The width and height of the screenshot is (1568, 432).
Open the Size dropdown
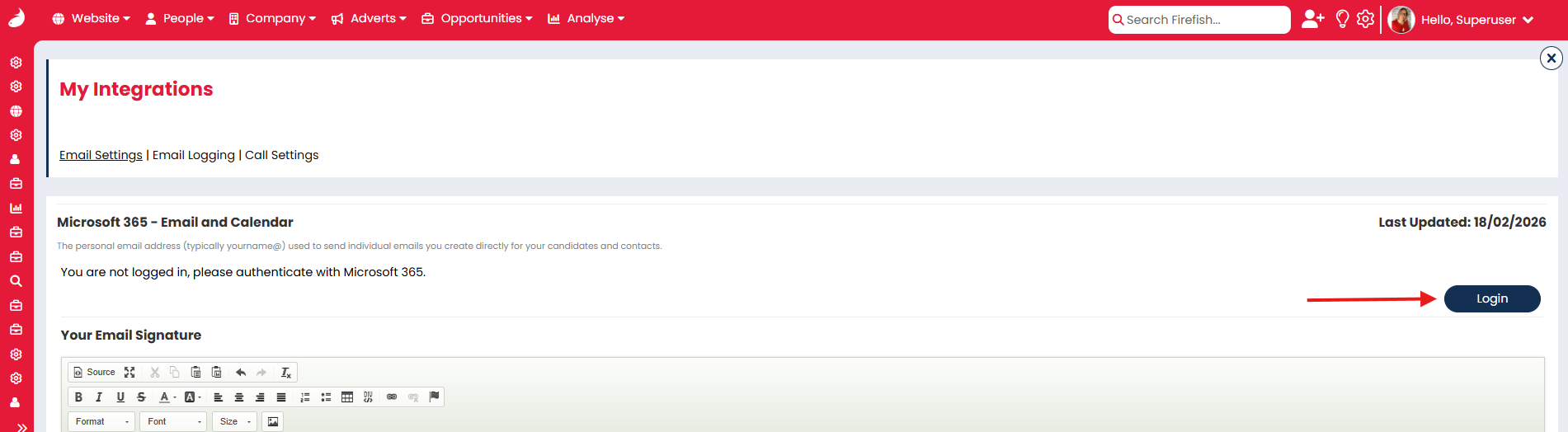click(235, 422)
